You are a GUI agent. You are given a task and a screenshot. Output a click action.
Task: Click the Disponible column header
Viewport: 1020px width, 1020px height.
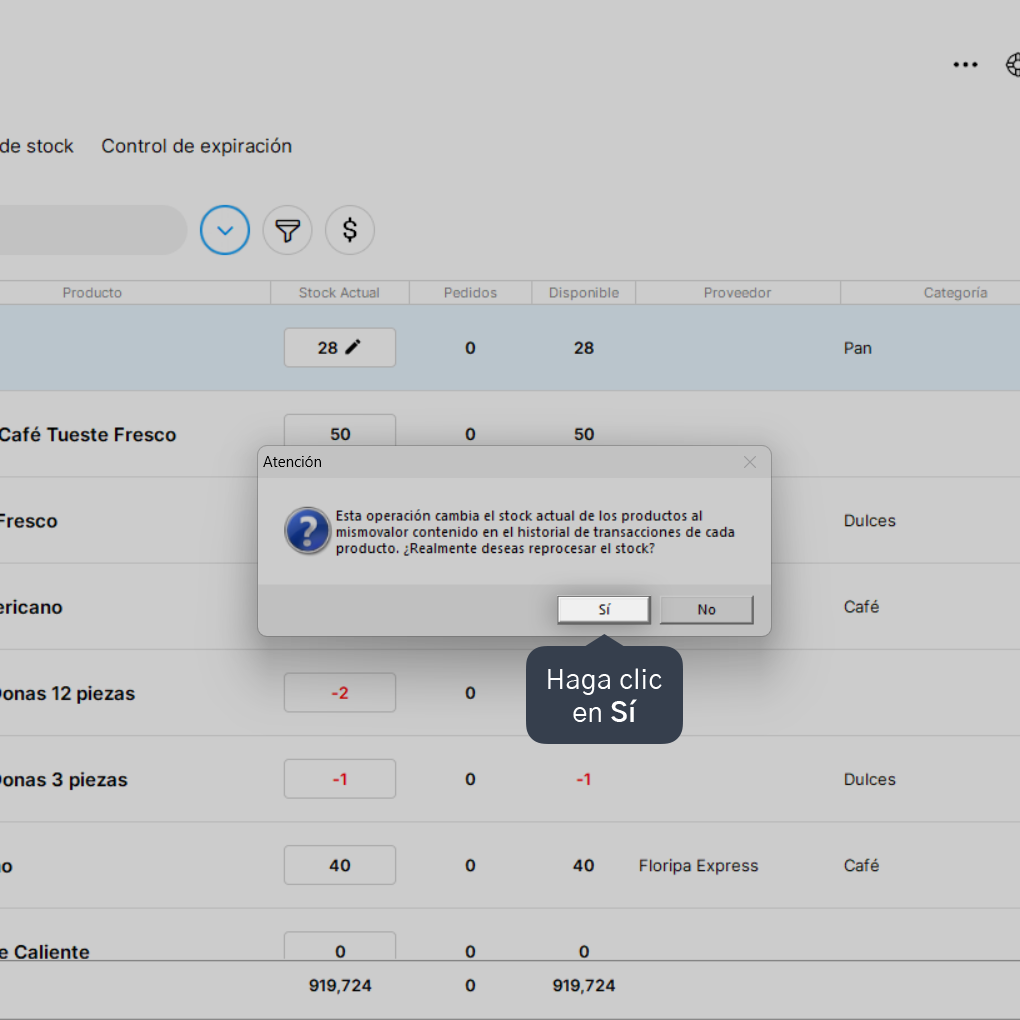tap(584, 293)
